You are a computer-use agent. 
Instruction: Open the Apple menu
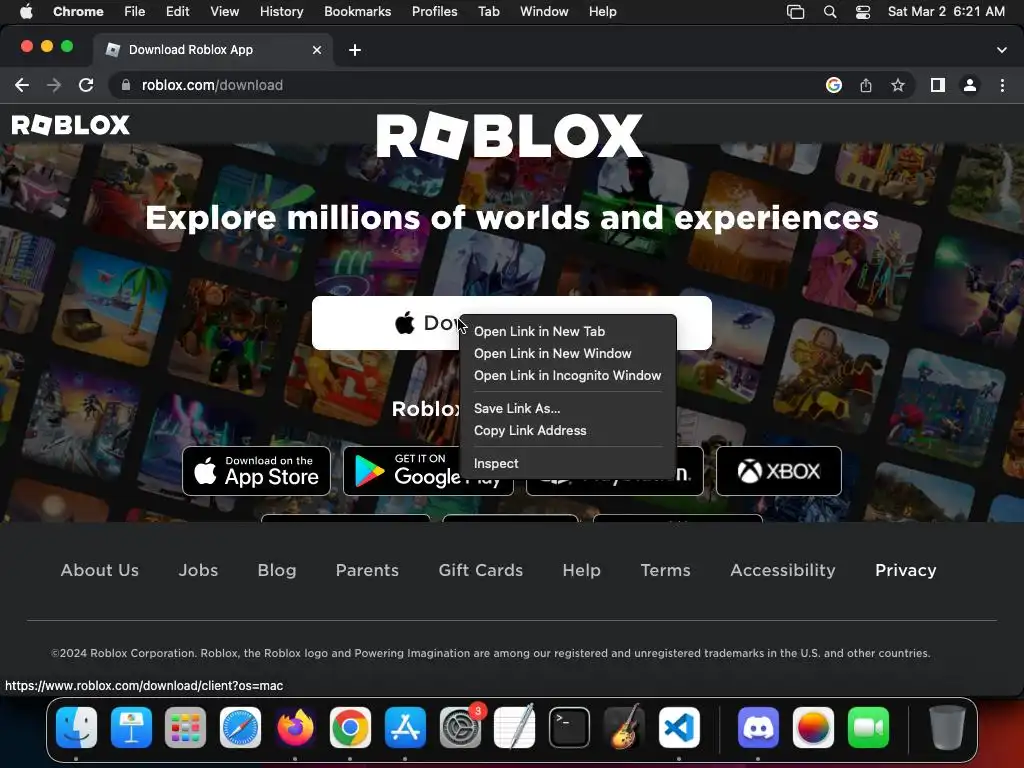(26, 12)
